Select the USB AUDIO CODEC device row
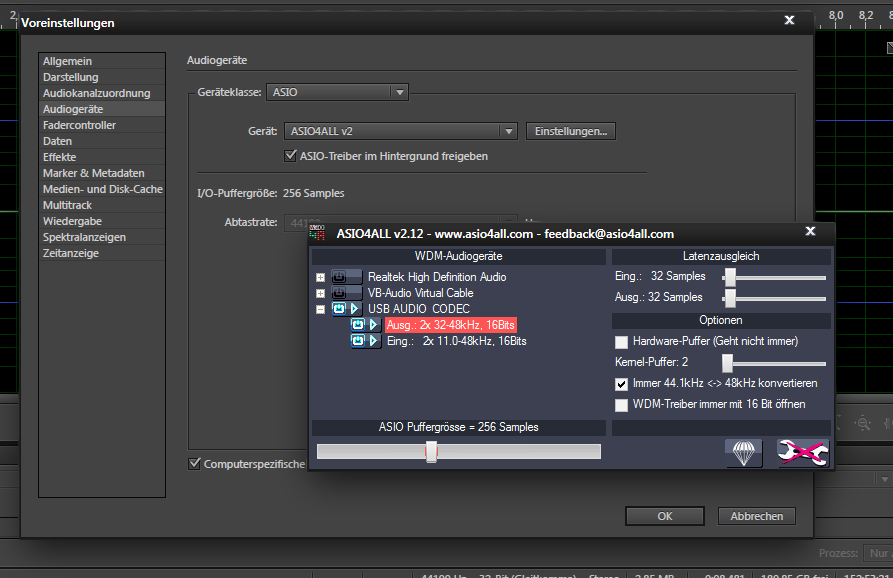The width and height of the screenshot is (893, 578). pos(419,309)
